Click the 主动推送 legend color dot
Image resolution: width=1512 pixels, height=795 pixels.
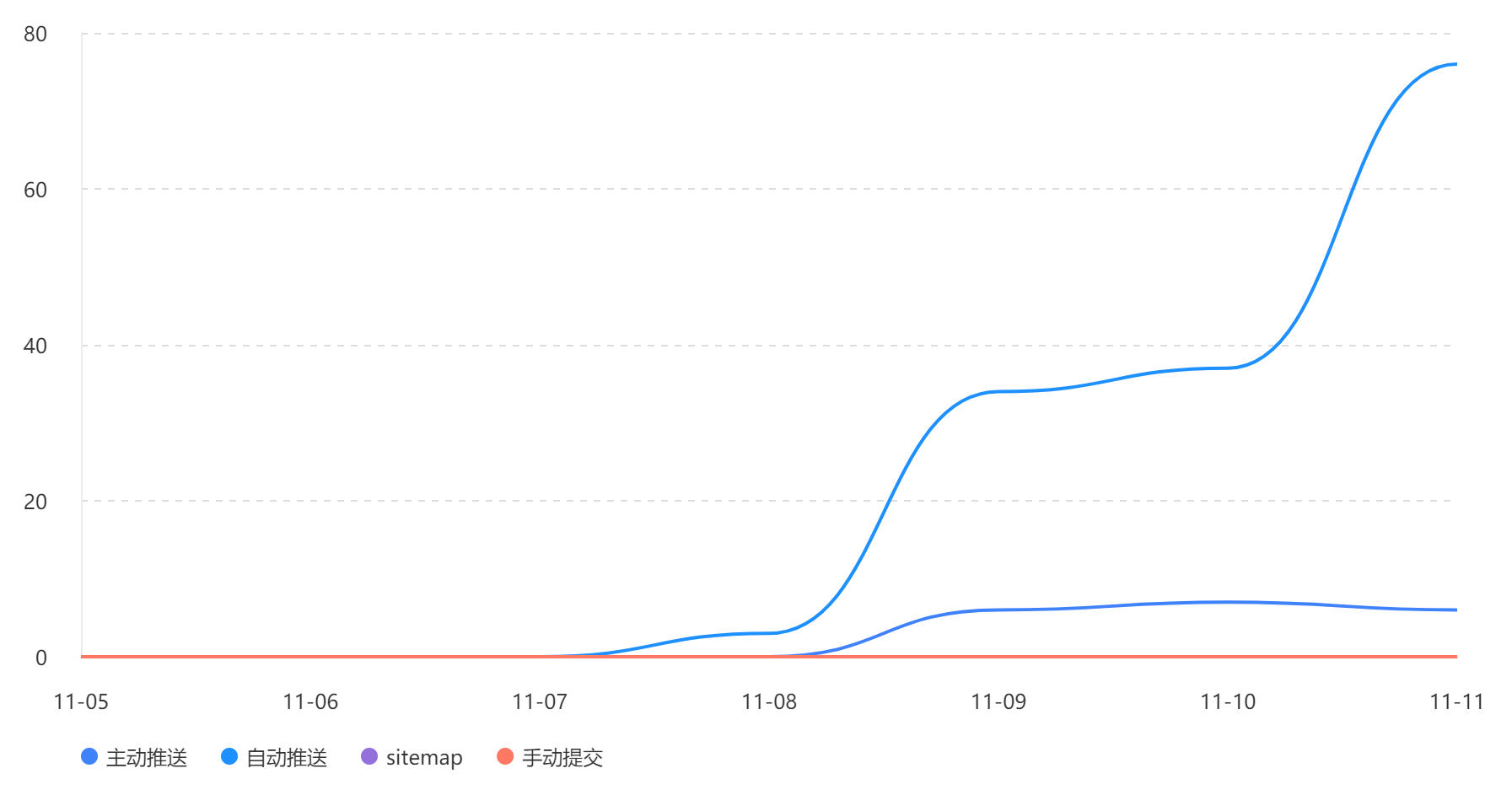(x=89, y=757)
